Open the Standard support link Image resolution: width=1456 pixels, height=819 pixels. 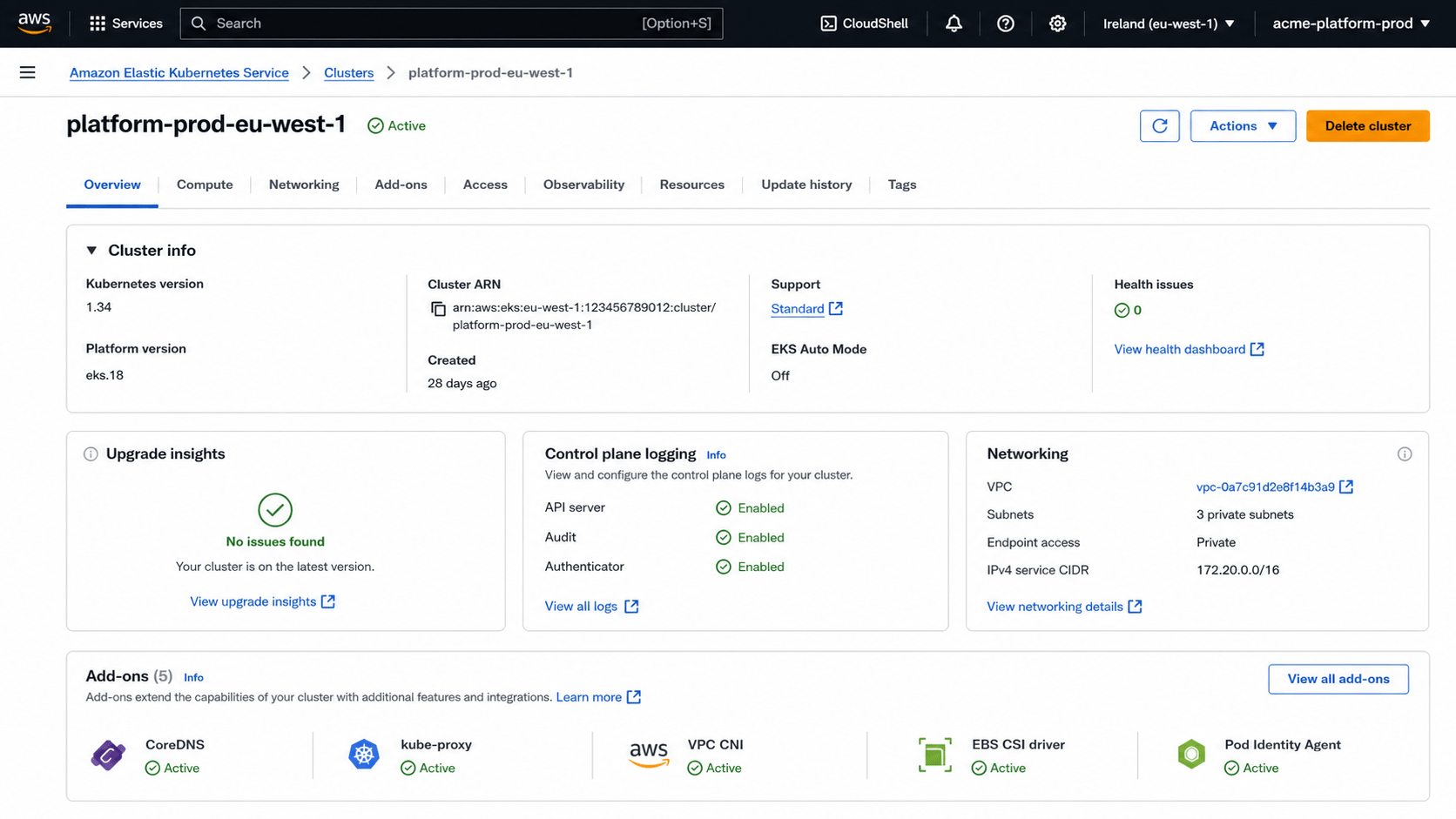[797, 309]
